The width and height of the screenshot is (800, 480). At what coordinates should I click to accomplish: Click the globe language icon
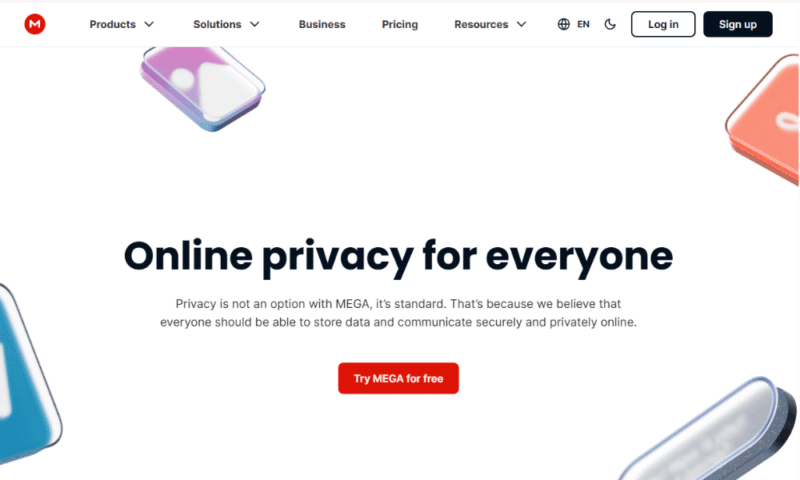564,24
